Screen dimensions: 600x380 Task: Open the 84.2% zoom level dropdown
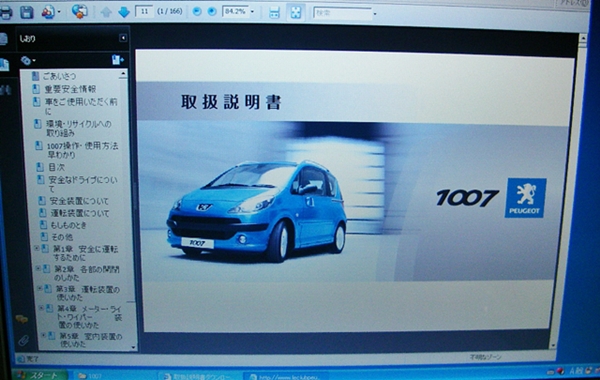pyautogui.click(x=252, y=12)
